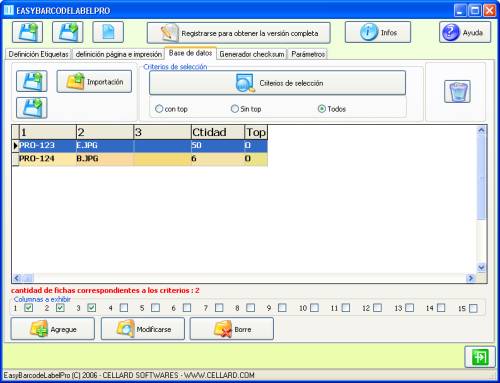Click the Importación button
Screen dimensions: 500x383
click(x=94, y=82)
